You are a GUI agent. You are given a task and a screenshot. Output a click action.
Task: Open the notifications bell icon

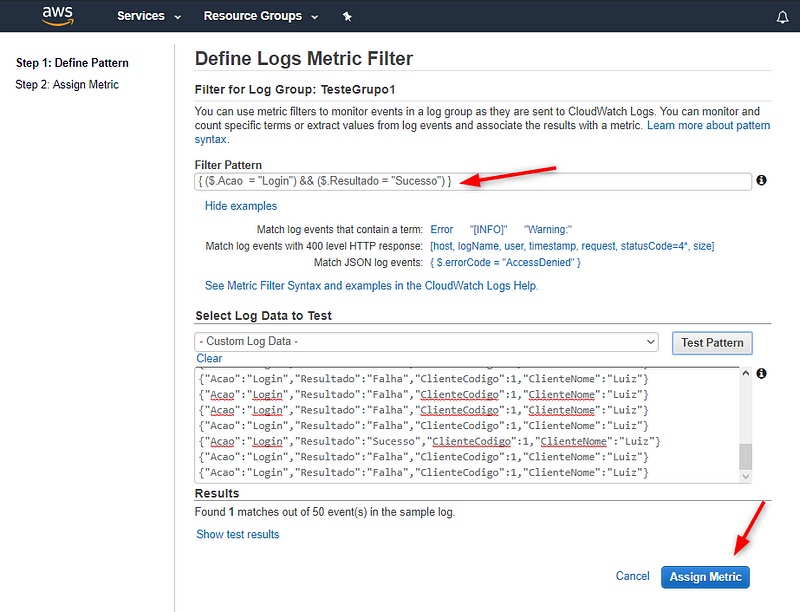782,17
